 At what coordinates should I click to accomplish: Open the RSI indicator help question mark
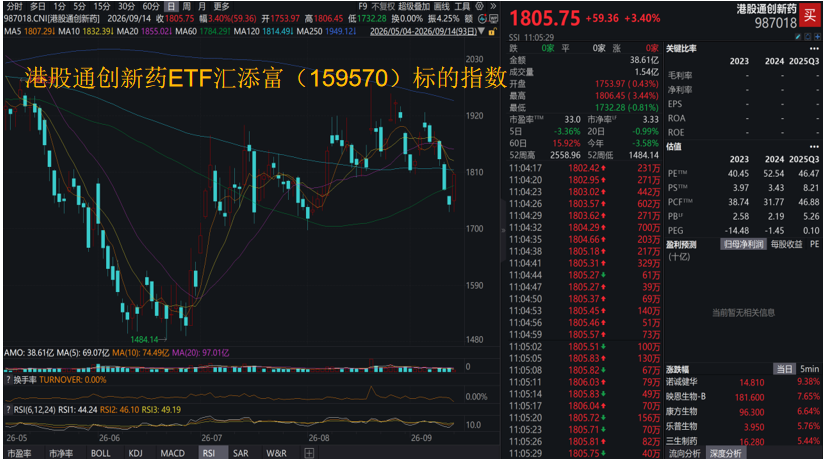[8, 410]
